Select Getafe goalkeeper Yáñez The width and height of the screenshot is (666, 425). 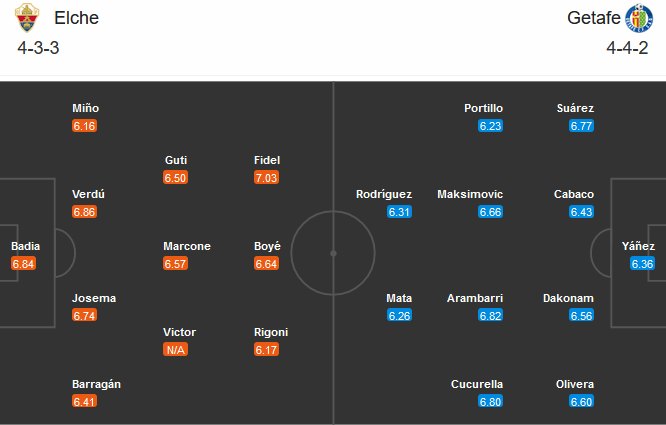638,246
